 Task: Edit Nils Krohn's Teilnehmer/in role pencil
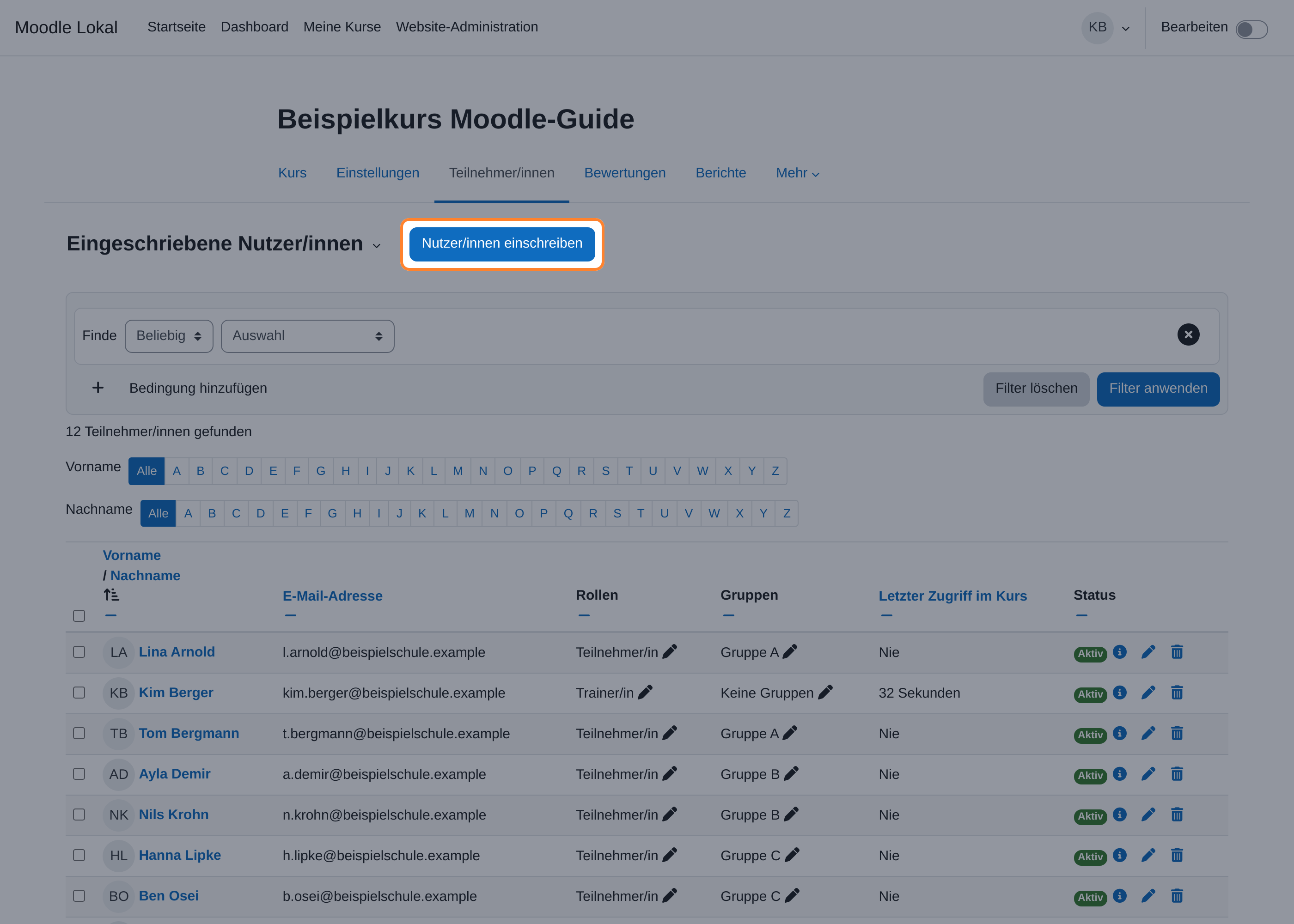(670, 814)
